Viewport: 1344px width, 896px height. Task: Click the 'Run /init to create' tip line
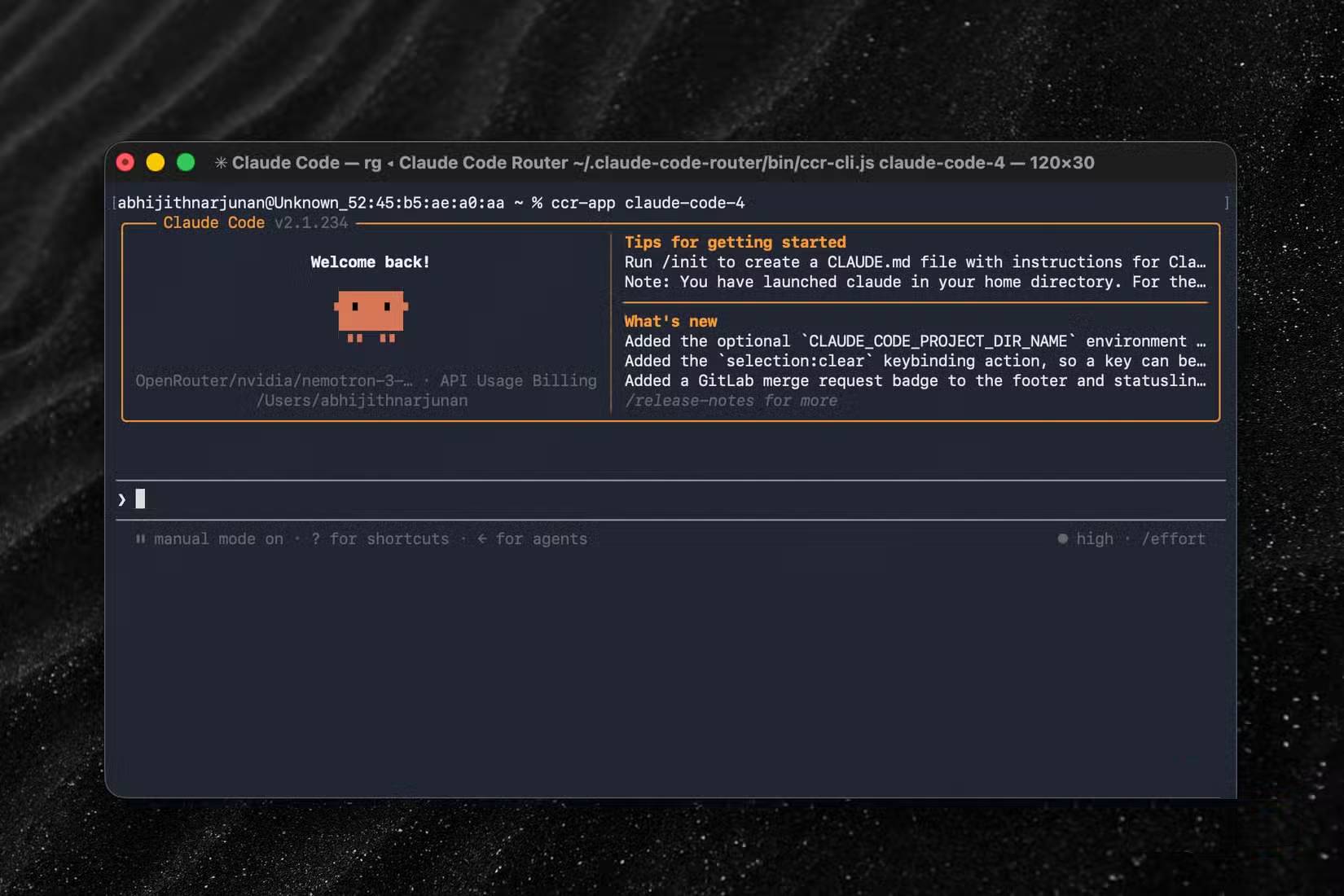tap(915, 261)
